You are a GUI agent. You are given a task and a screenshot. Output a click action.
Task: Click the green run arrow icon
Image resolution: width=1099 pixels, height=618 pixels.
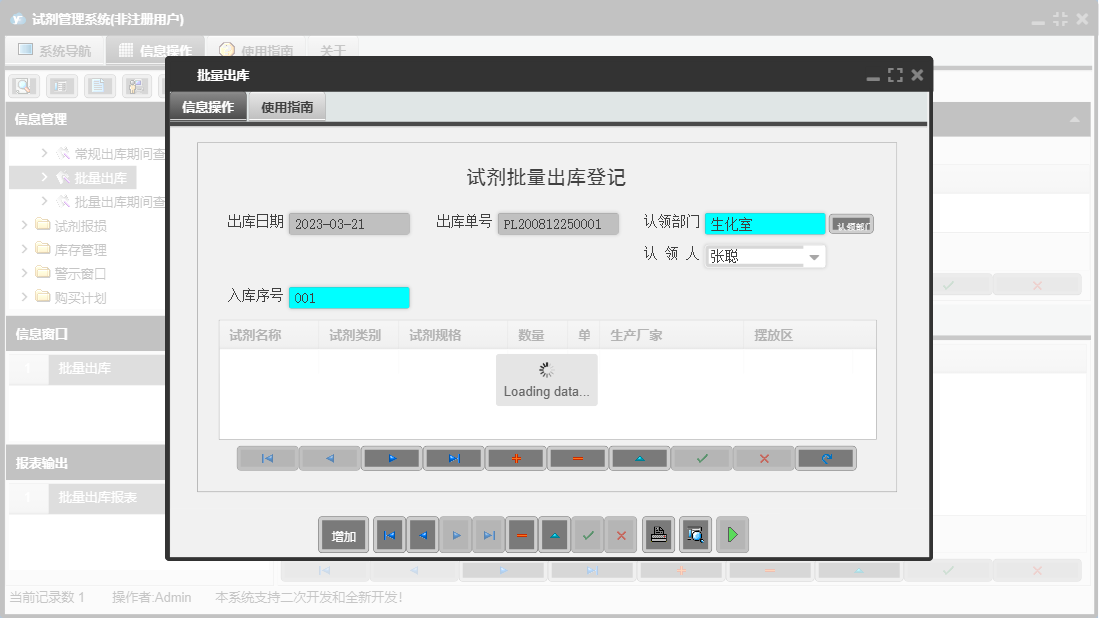click(731, 534)
